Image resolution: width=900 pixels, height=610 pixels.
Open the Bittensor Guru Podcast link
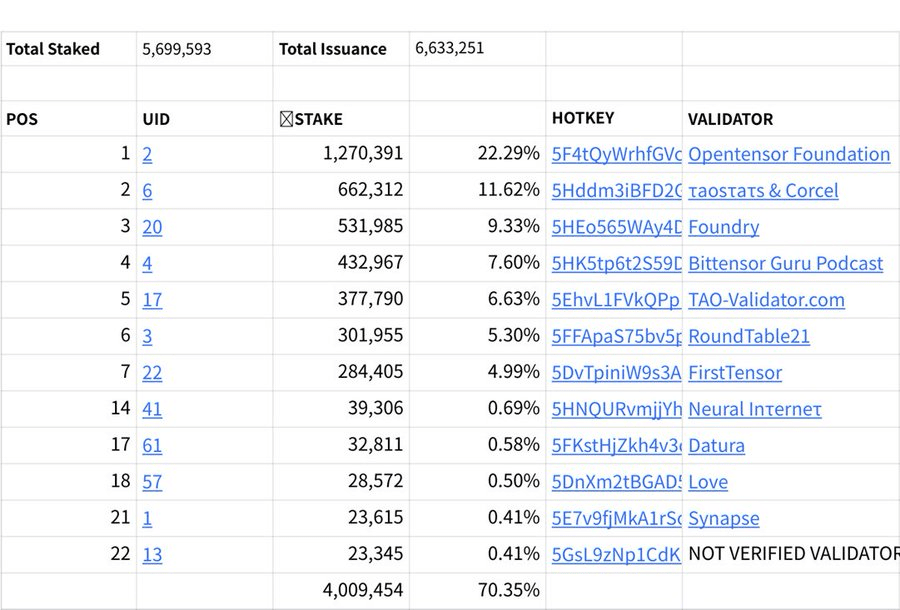pyautogui.click(x=785, y=263)
